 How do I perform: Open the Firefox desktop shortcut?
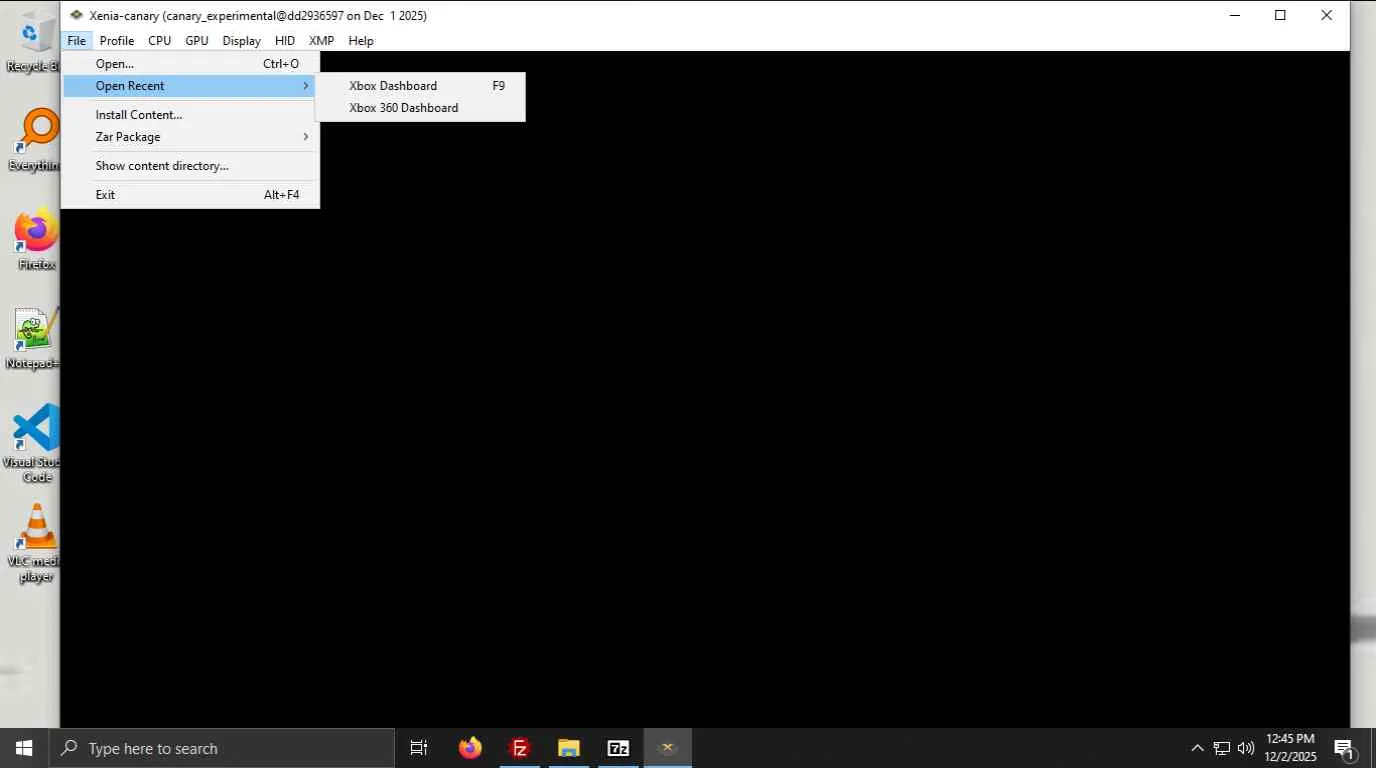pos(37,240)
